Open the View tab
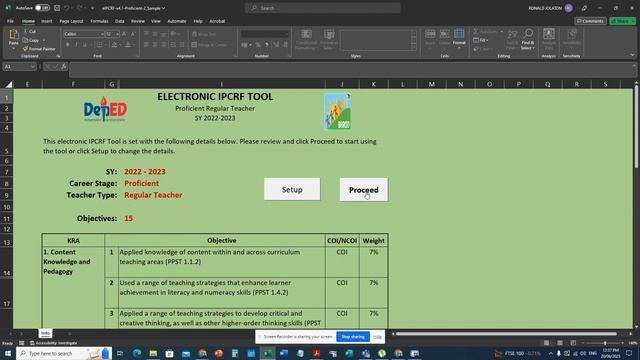This screenshot has height=360, width=640. click(x=156, y=21)
